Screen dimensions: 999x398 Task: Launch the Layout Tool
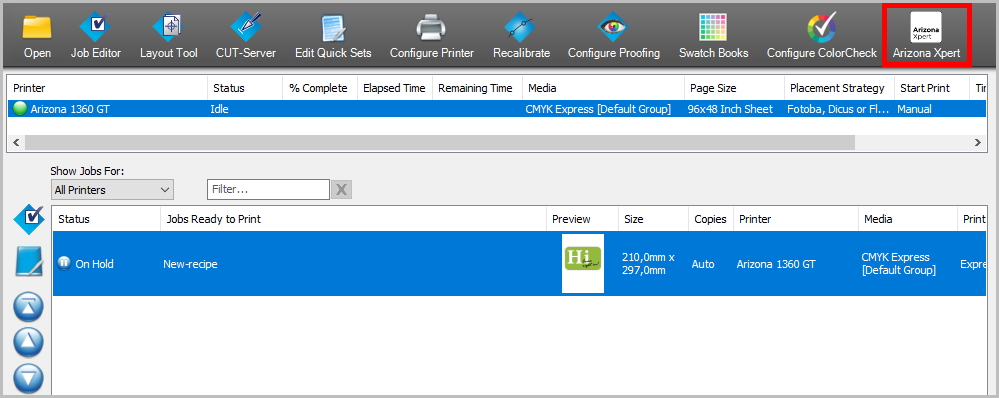tap(169, 36)
